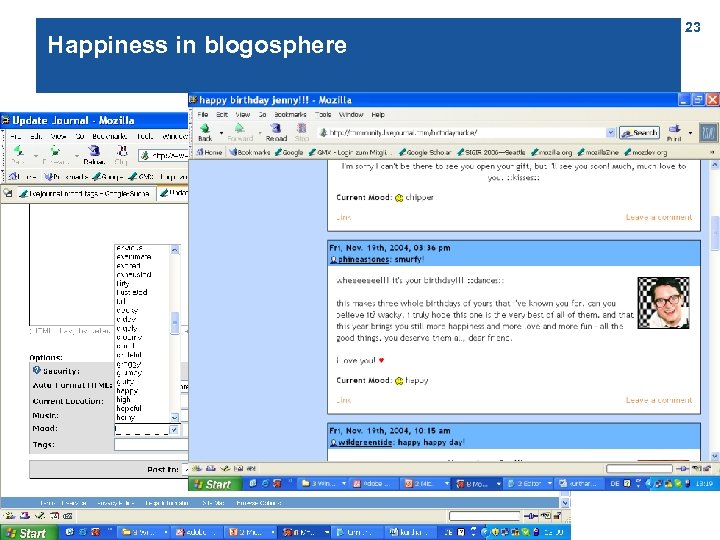Open the SIGIR 2006 Seattle bookmark
The width and height of the screenshot is (720, 540).
coord(491,152)
